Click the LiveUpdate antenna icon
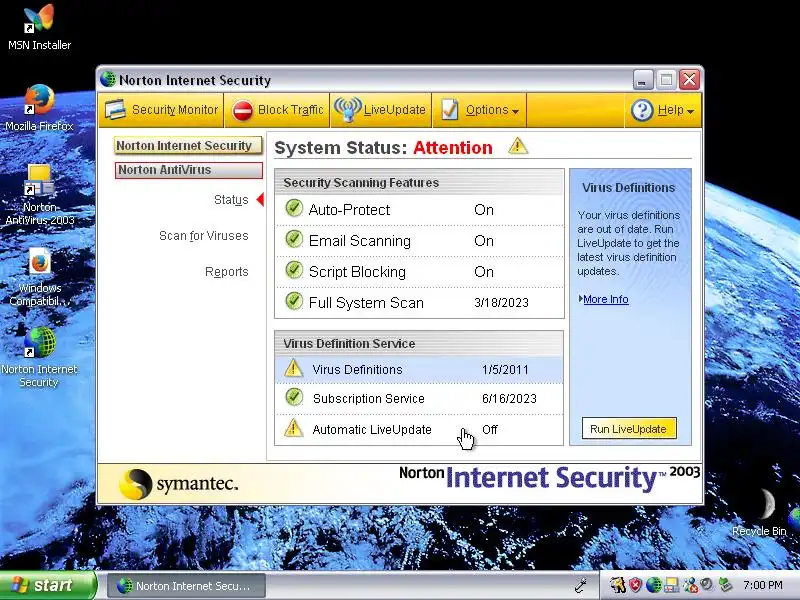 tap(348, 110)
